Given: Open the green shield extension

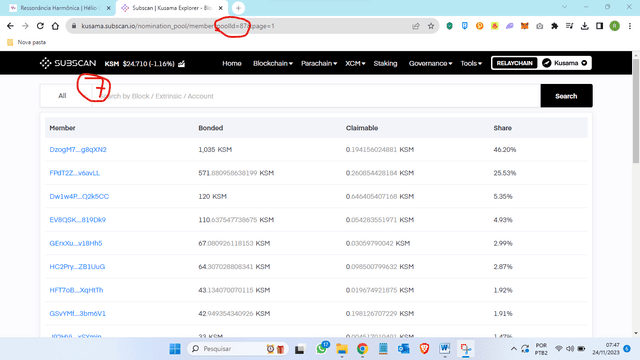Looking at the screenshot, I should coord(449,26).
